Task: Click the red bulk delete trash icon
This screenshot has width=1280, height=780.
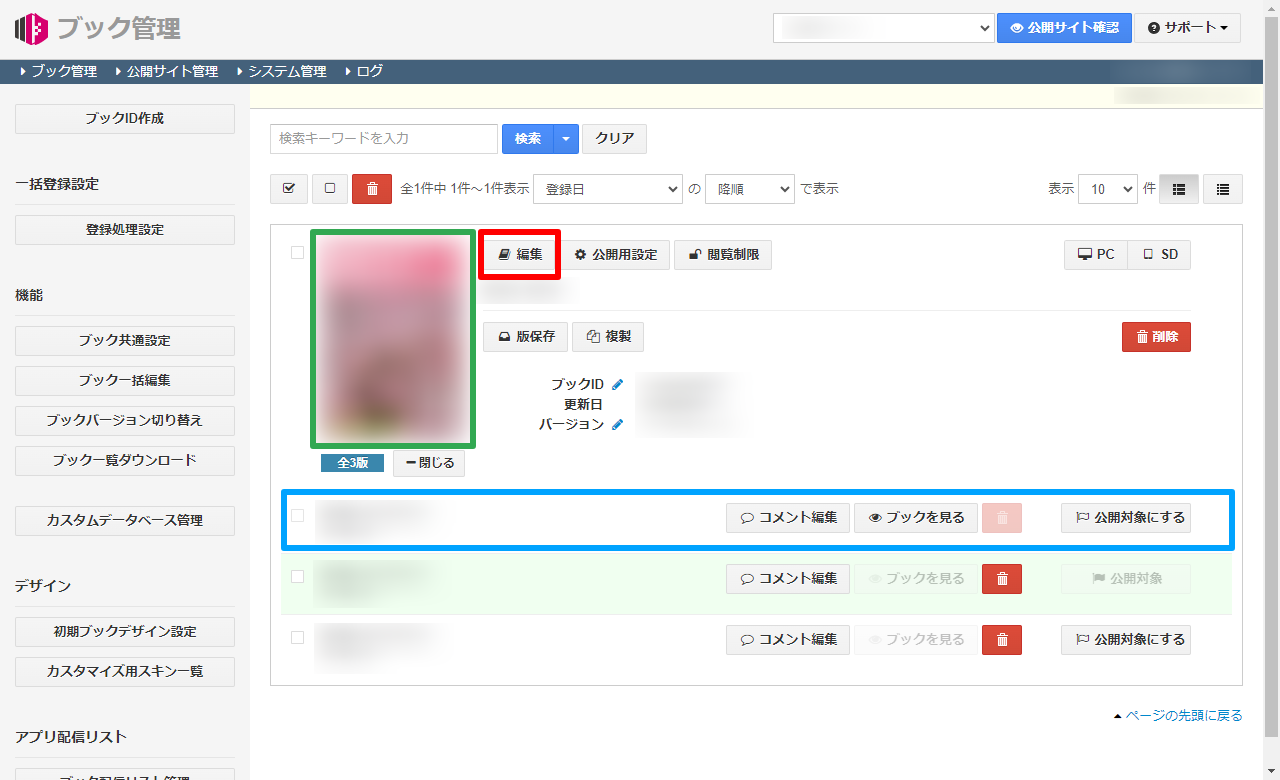Action: (x=372, y=189)
